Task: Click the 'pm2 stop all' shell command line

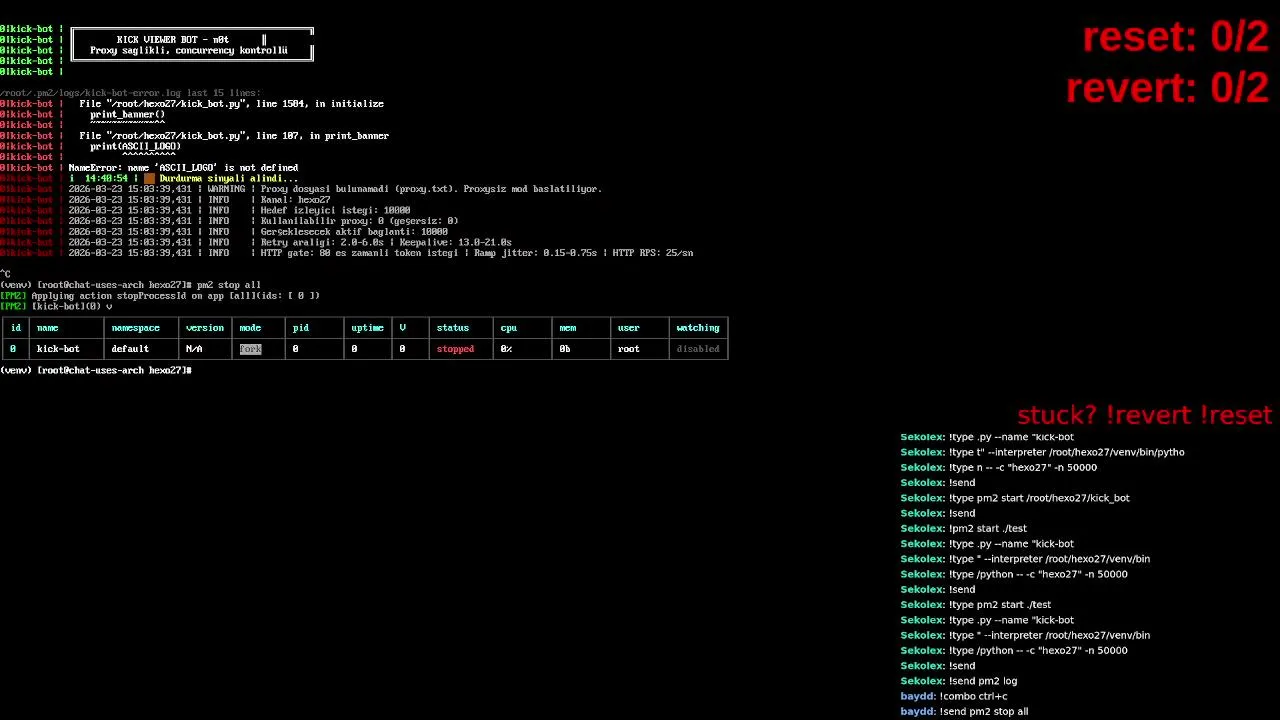Action: click(130, 285)
